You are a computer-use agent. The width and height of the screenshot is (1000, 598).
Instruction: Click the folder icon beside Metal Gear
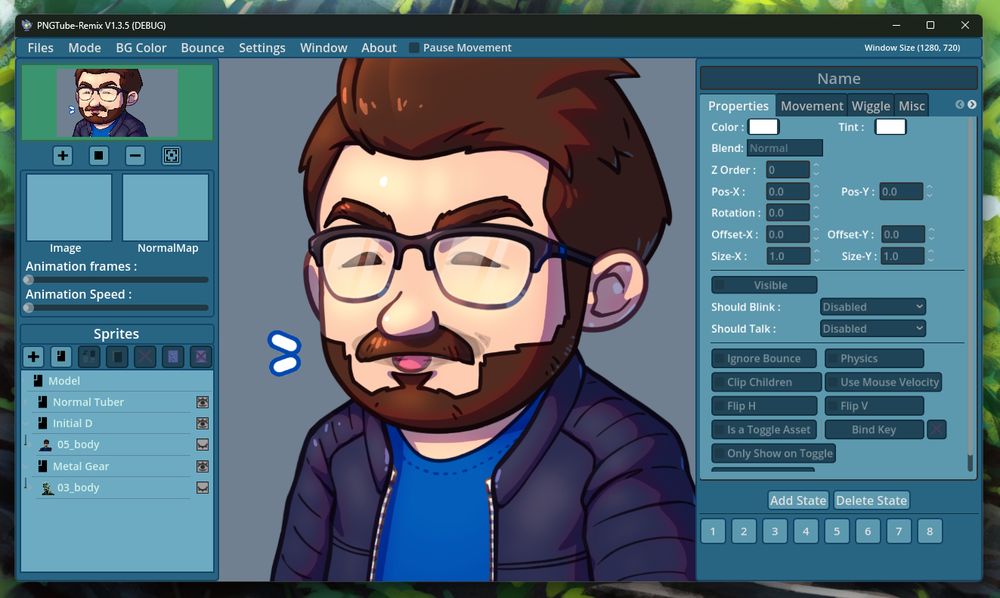pyautogui.click(x=43, y=466)
